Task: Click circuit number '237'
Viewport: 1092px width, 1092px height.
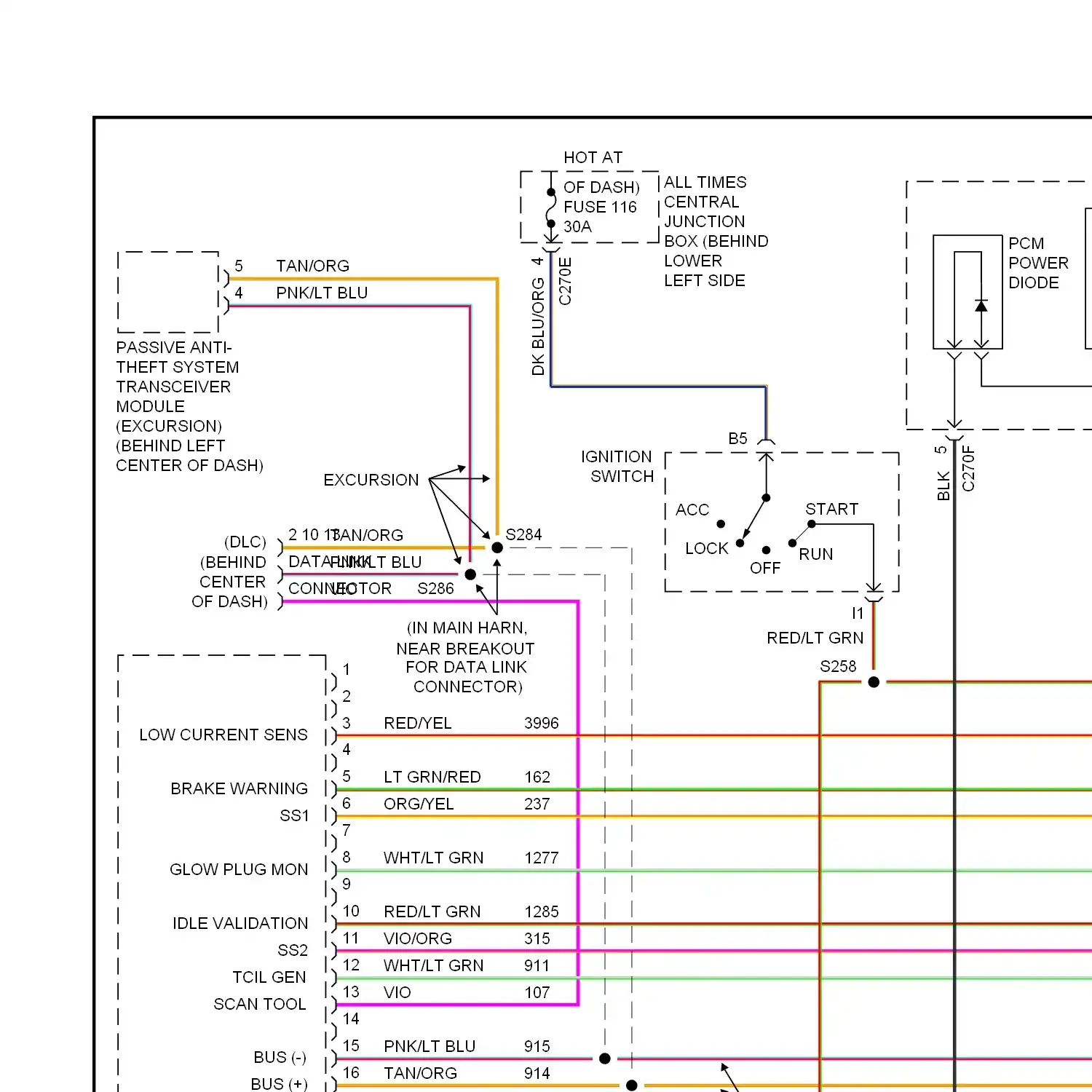Action: [537, 804]
